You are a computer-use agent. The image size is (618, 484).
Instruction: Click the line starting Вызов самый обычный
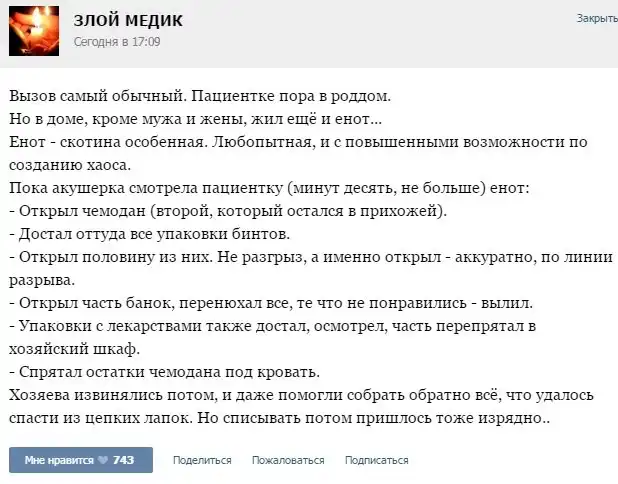(x=200, y=97)
